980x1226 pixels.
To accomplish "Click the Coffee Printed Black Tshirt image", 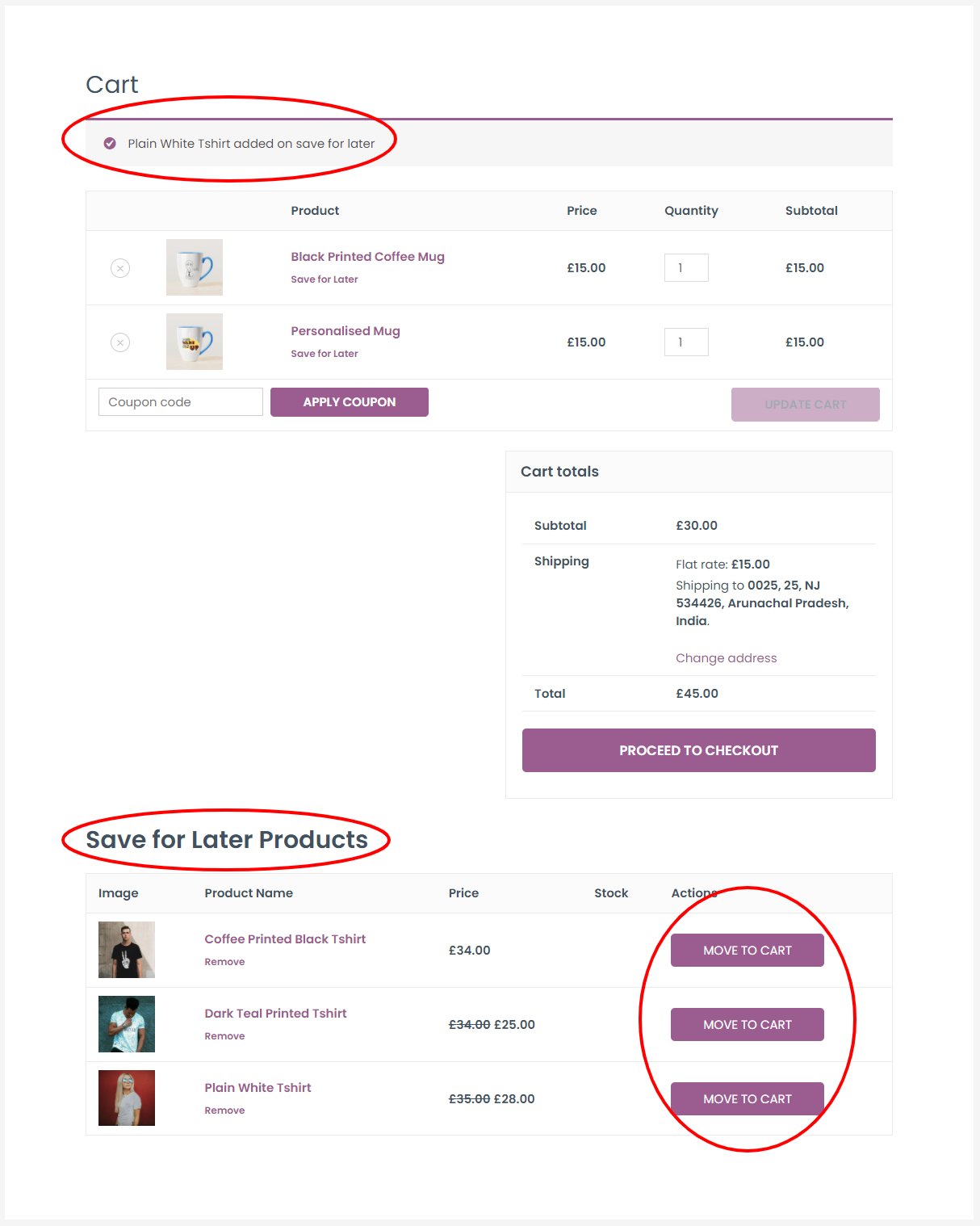I will point(127,950).
